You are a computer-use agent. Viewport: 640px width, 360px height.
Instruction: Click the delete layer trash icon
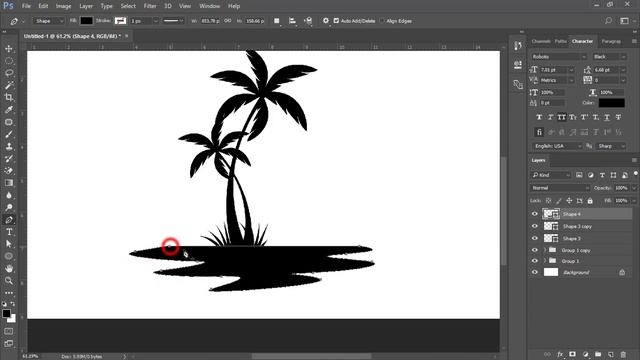[x=623, y=354]
